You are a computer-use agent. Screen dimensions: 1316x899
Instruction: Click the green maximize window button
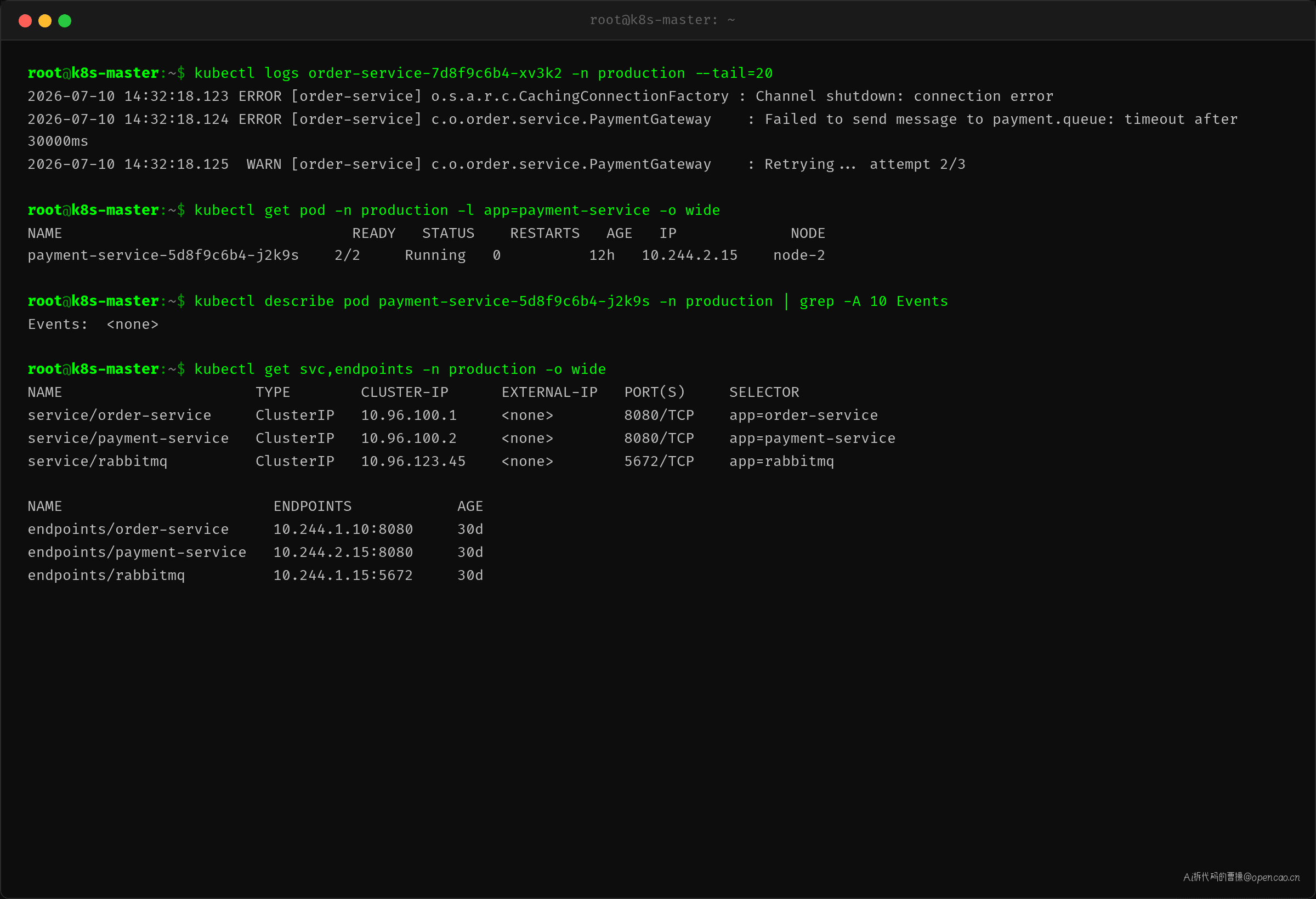point(65,21)
